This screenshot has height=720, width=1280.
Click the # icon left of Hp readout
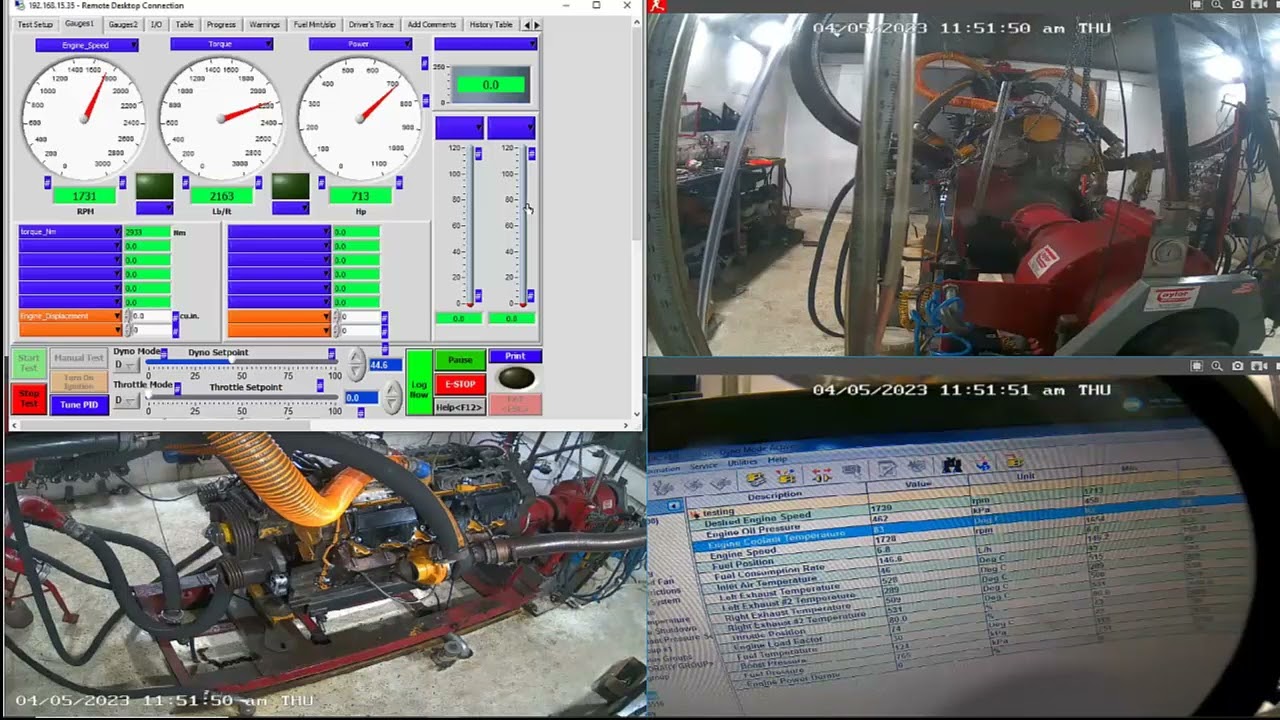coord(322,182)
